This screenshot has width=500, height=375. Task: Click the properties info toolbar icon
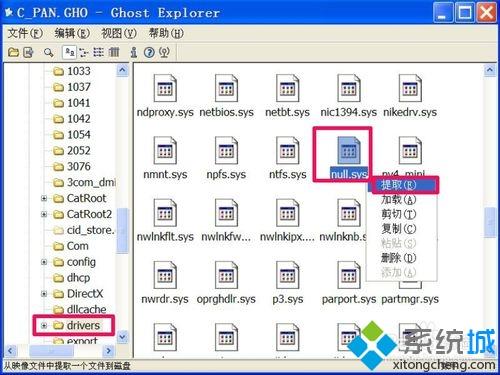(134, 52)
